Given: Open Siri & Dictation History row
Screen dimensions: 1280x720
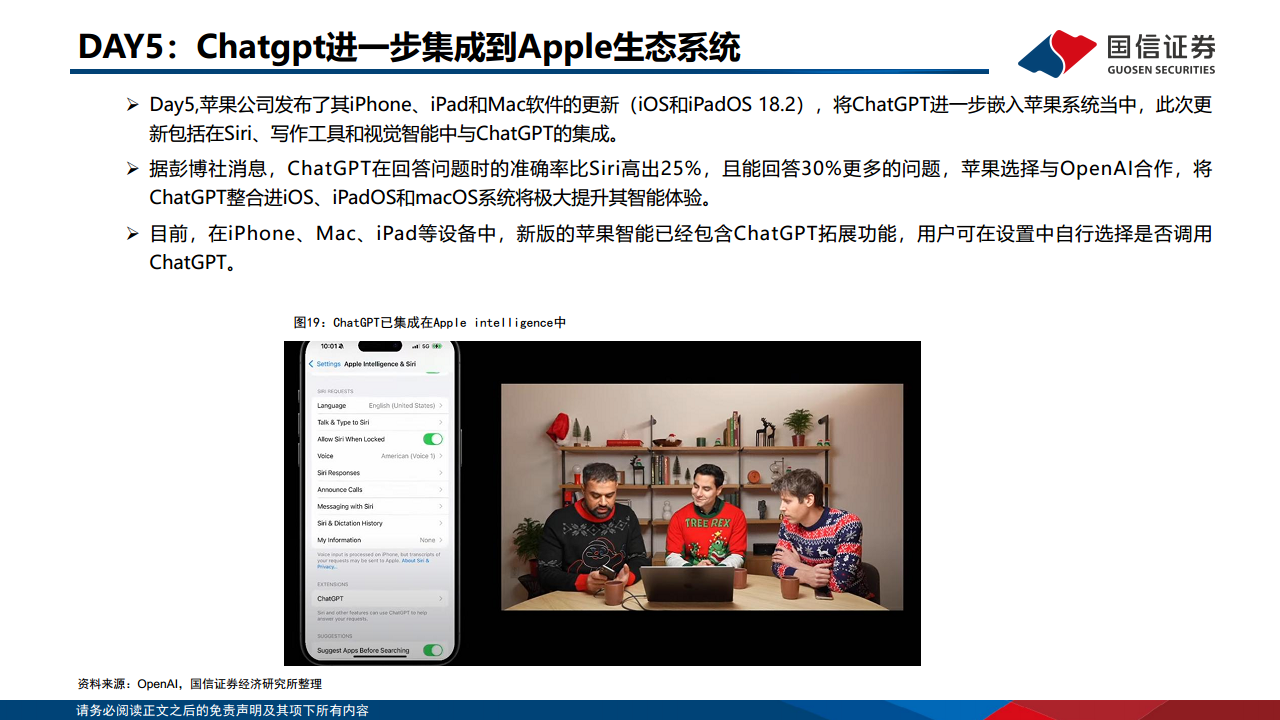Looking at the screenshot, I should pos(379,523).
